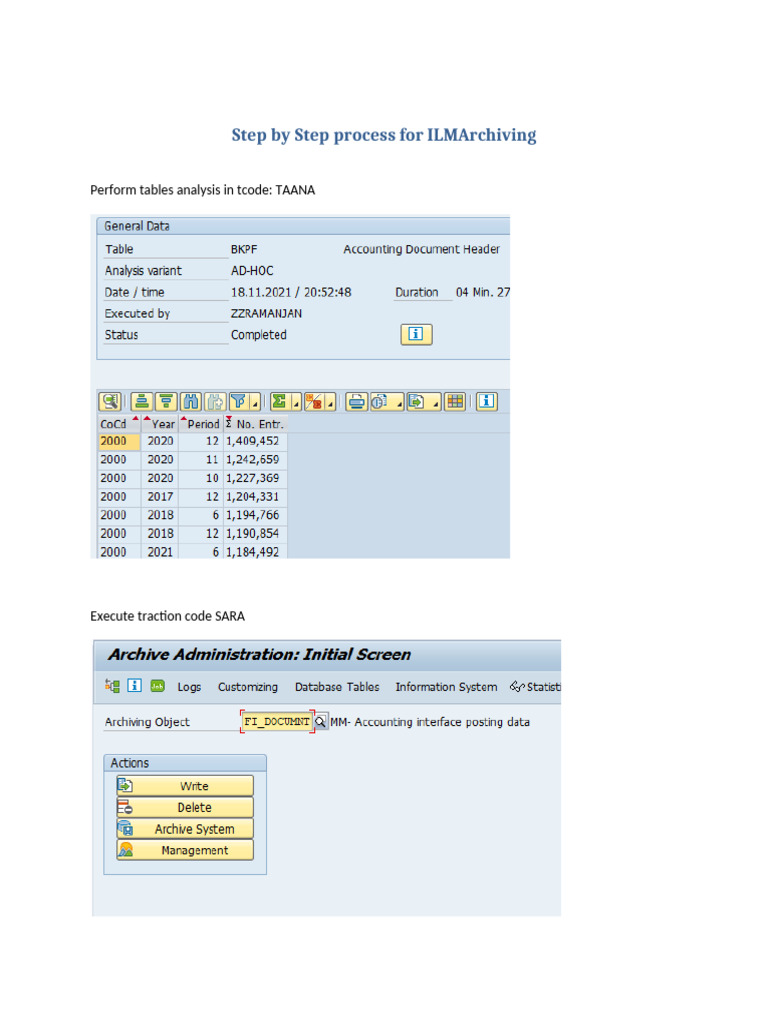Click the entry count 1,242,659
The width and height of the screenshot is (768, 1024).
pos(253,460)
